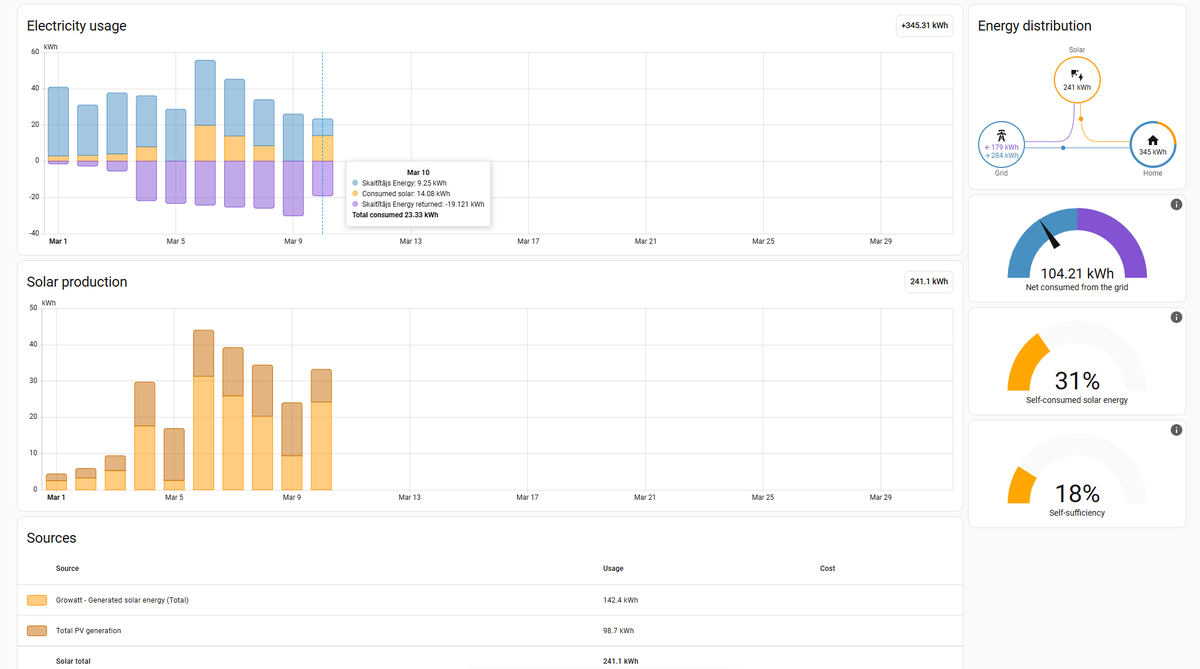The height and width of the screenshot is (669, 1200).
Task: Click the 104.21 kWh gauge value
Action: 1077,273
